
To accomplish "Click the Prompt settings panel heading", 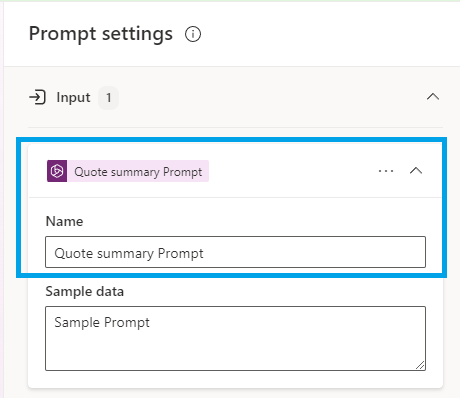I will tap(101, 34).
